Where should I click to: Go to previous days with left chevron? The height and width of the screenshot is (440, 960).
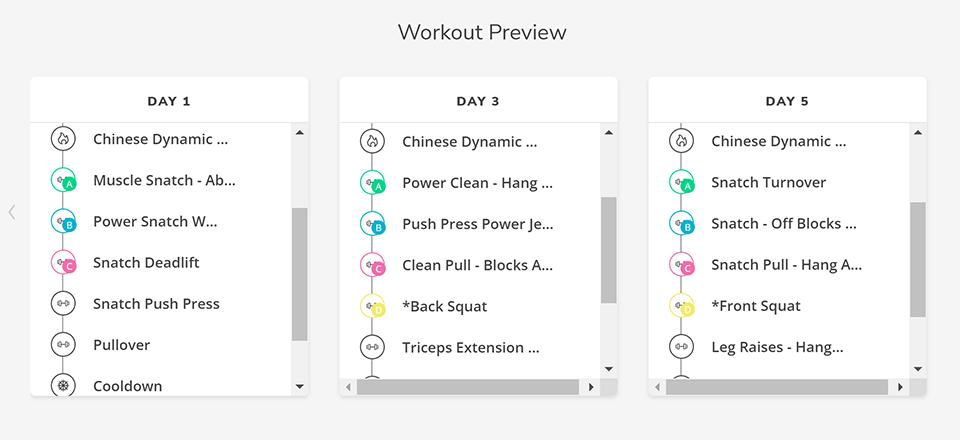[12, 212]
